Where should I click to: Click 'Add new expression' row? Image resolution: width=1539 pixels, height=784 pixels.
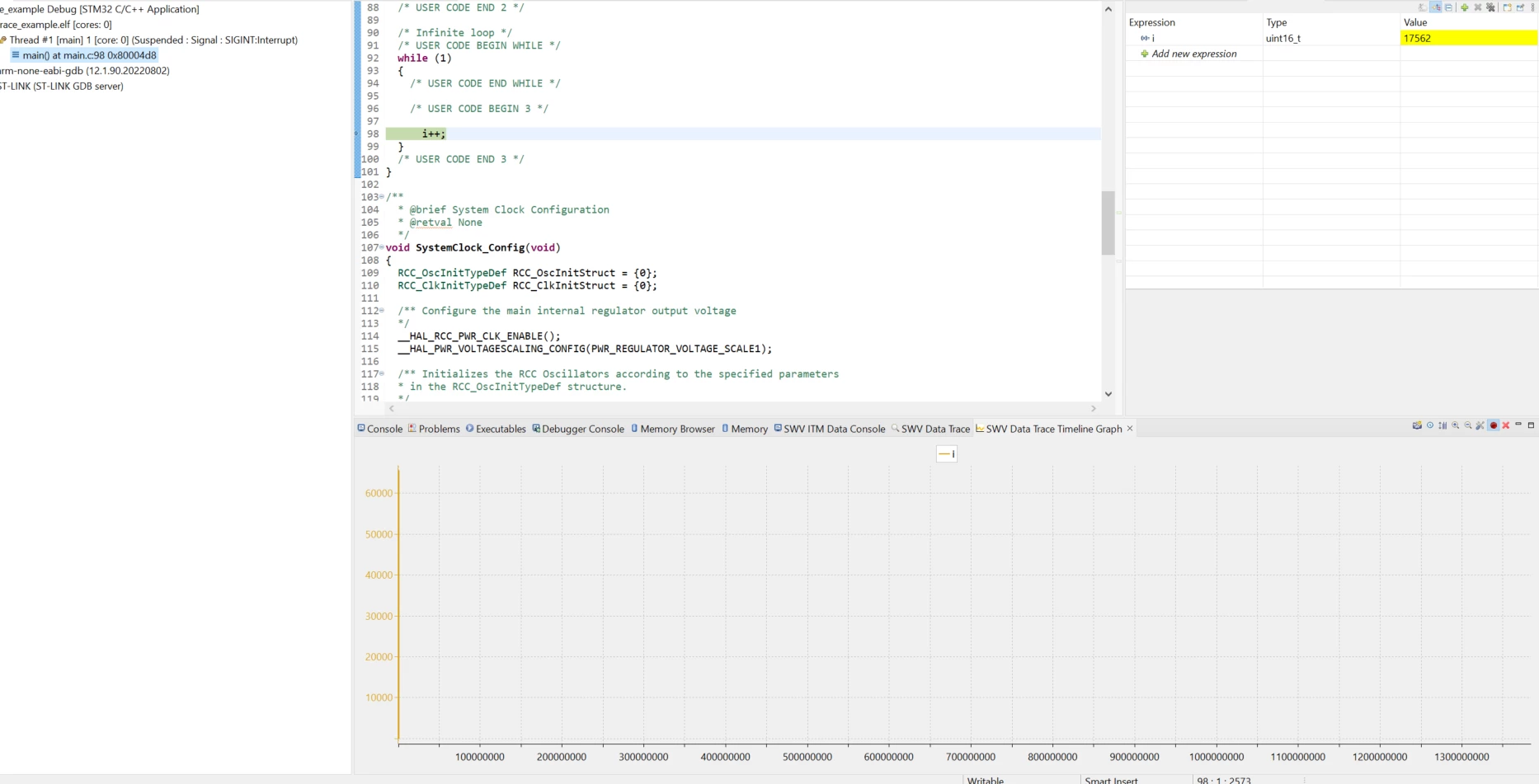click(1193, 54)
